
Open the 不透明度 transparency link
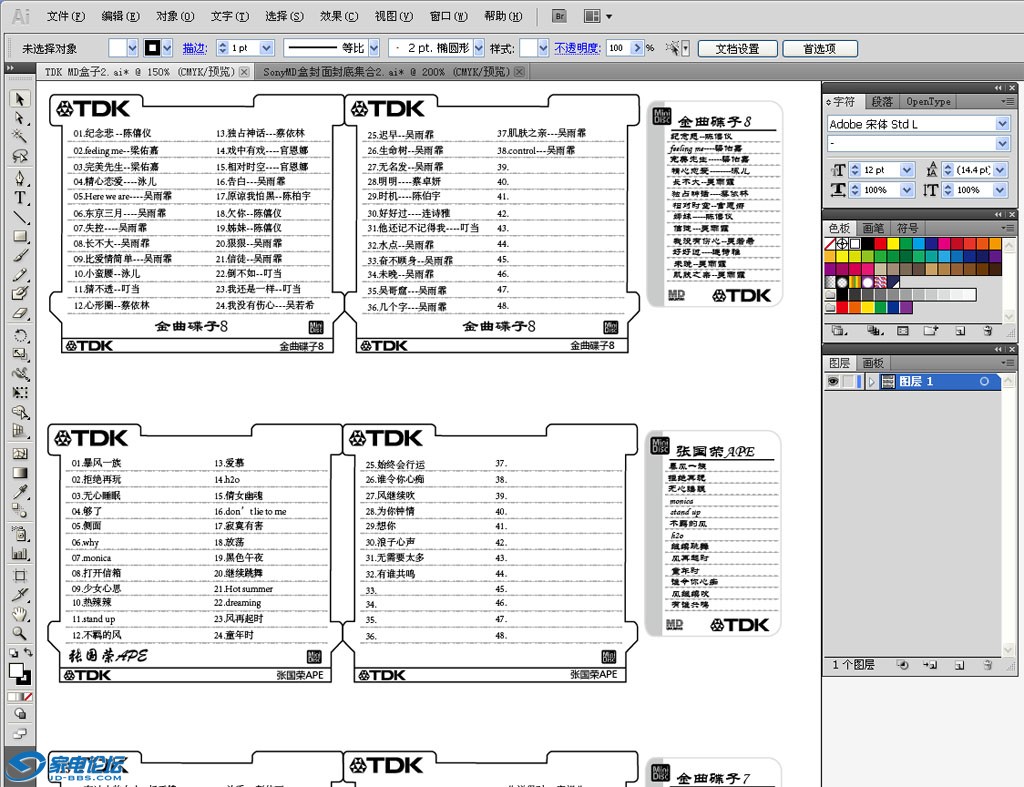tap(577, 48)
